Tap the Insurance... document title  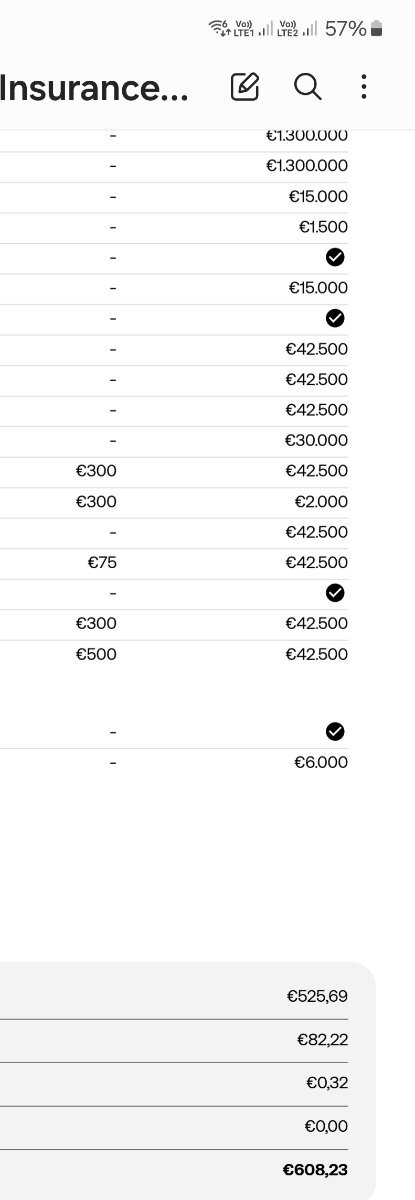tap(94, 88)
